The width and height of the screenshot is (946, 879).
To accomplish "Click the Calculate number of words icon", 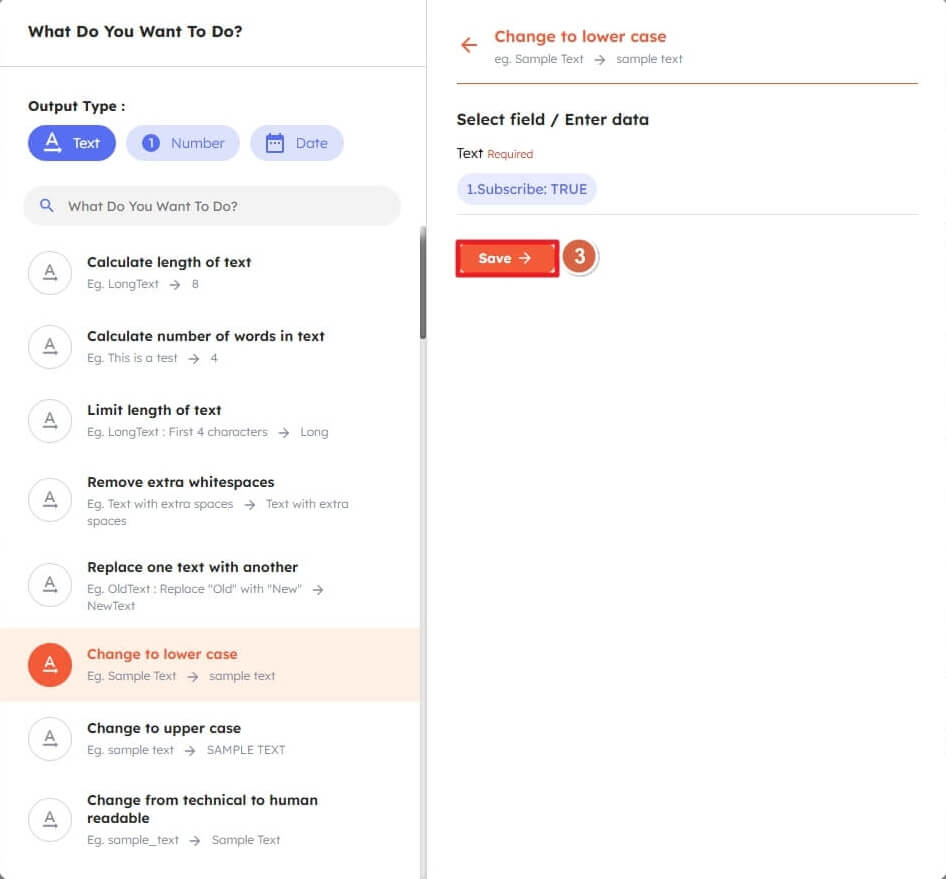I will pyautogui.click(x=50, y=346).
